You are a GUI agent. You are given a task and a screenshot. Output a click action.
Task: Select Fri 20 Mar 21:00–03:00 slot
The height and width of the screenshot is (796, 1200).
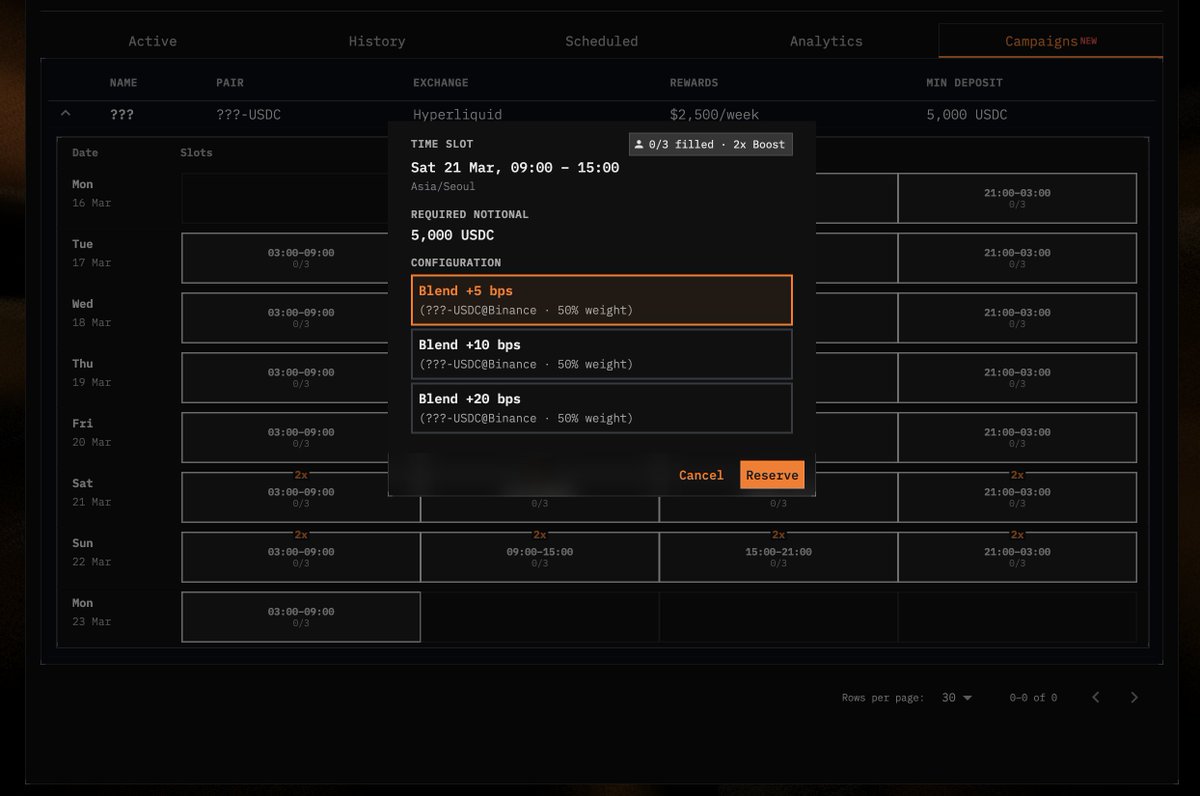point(1017,438)
